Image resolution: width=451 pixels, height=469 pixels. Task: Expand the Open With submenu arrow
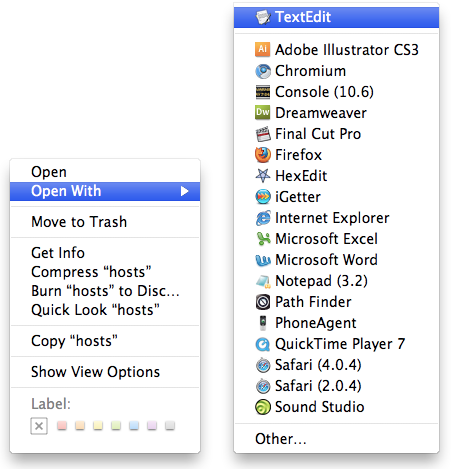(184, 191)
